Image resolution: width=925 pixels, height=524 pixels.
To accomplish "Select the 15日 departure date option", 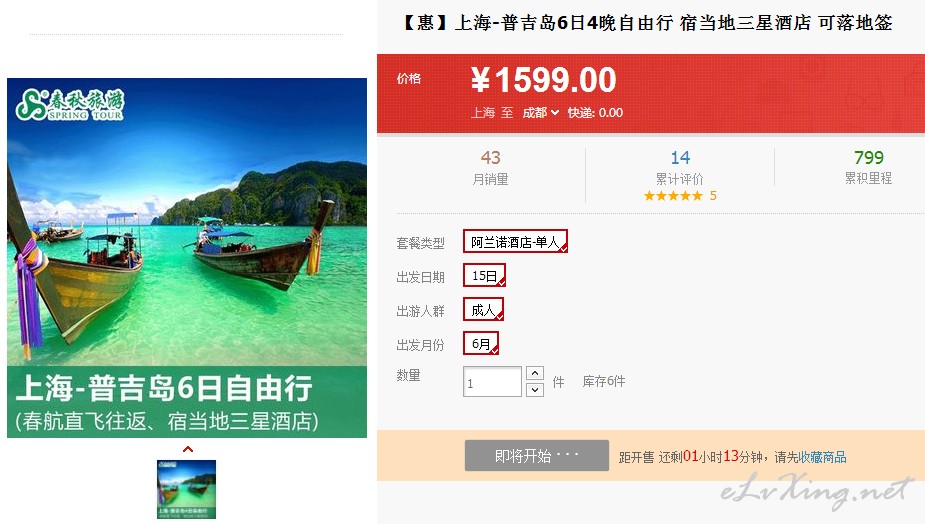I will 484,276.
